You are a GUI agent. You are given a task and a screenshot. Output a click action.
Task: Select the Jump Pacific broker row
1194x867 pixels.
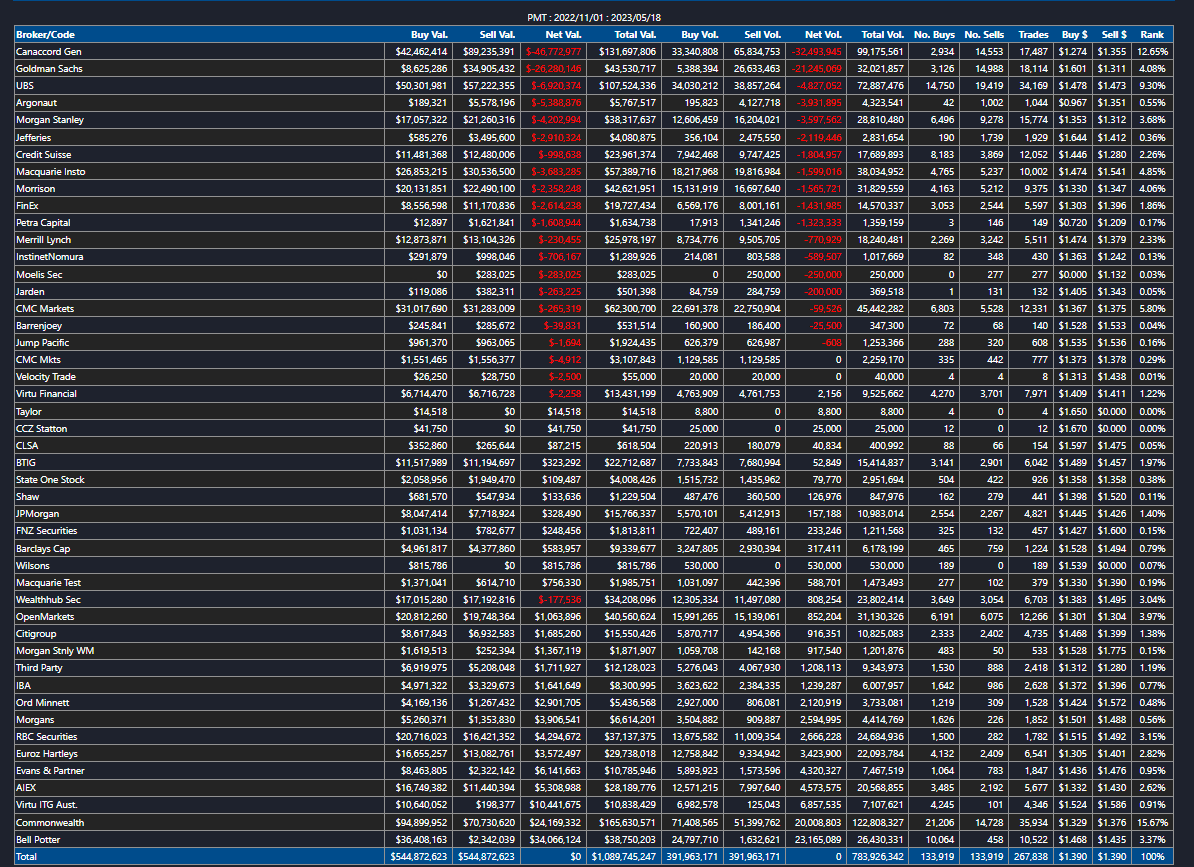594,343
